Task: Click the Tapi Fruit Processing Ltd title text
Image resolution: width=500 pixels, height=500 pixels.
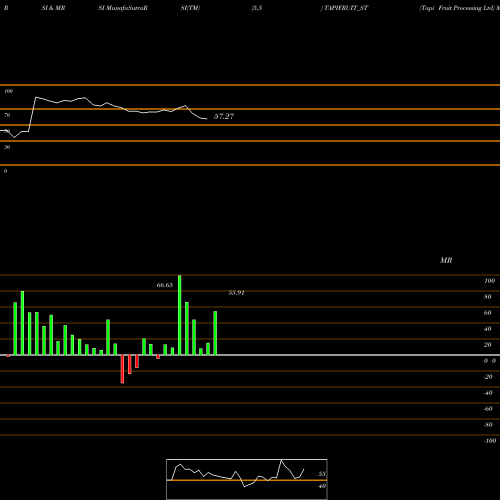Action: click(x=457, y=8)
